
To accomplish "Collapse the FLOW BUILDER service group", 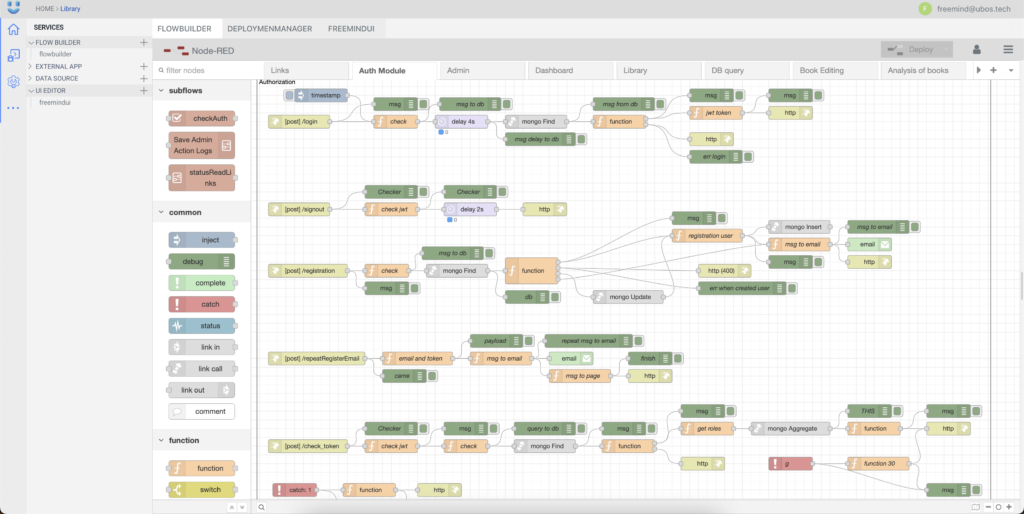I will coord(31,42).
